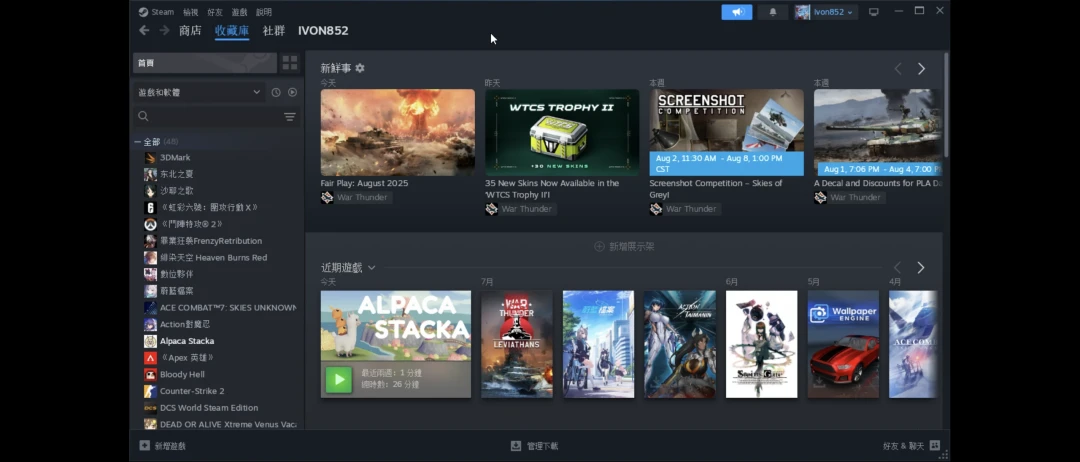Collapse the 全部 game list category
Screen dimensions: 1080x462
138,142
